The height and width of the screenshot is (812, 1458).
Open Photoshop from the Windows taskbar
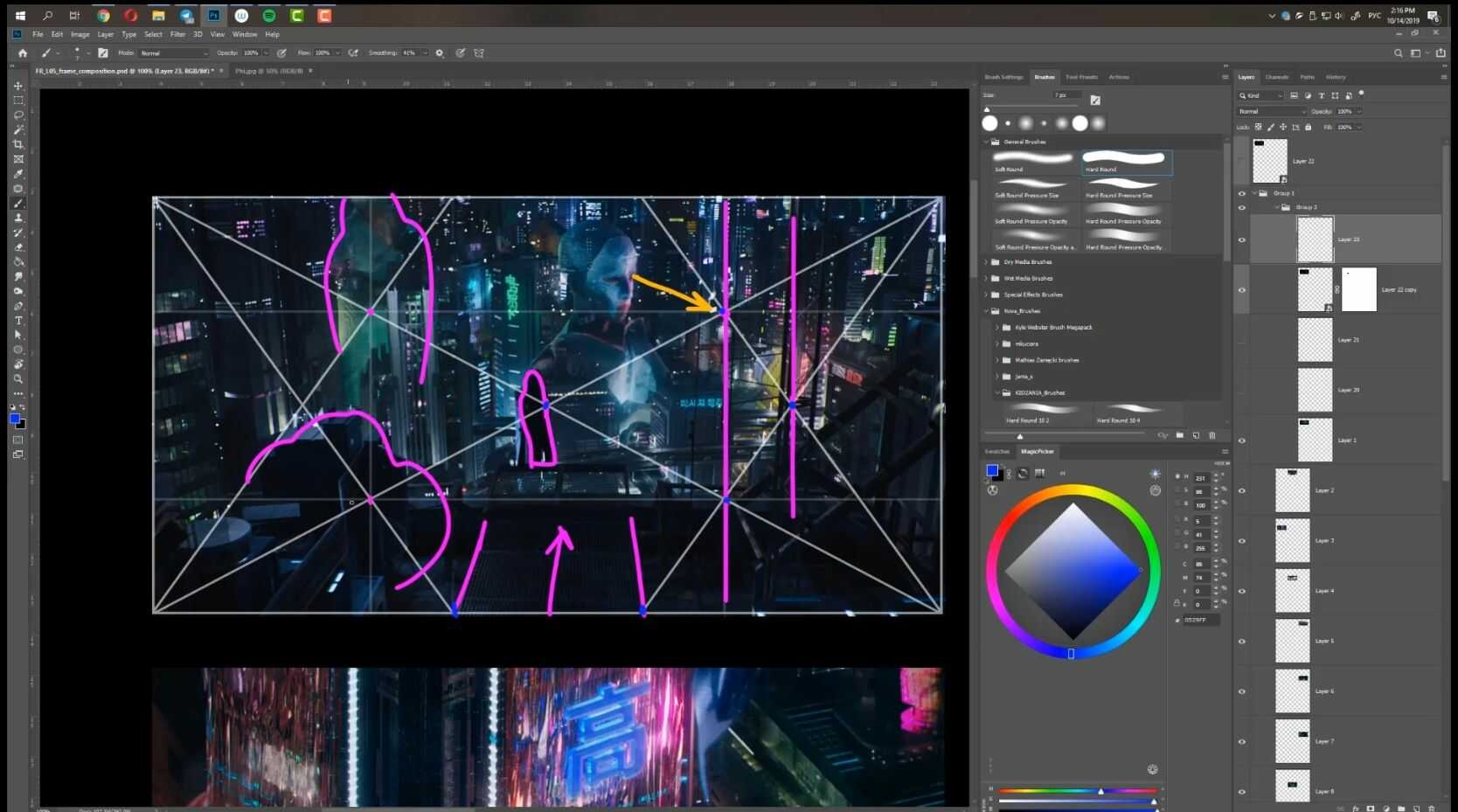click(213, 16)
